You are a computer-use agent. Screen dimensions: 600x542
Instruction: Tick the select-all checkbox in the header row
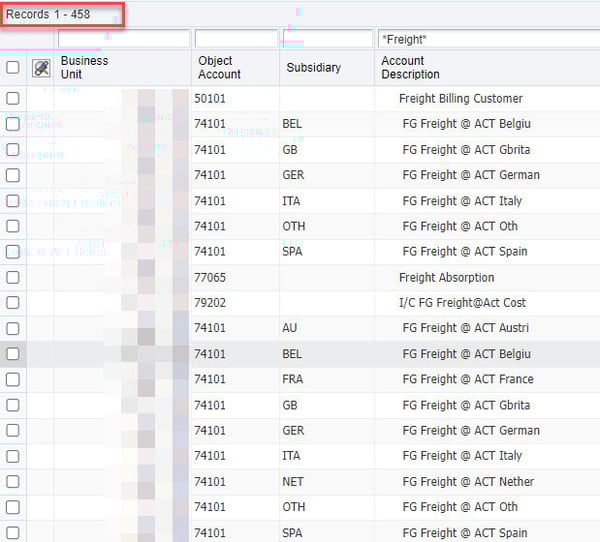point(13,67)
